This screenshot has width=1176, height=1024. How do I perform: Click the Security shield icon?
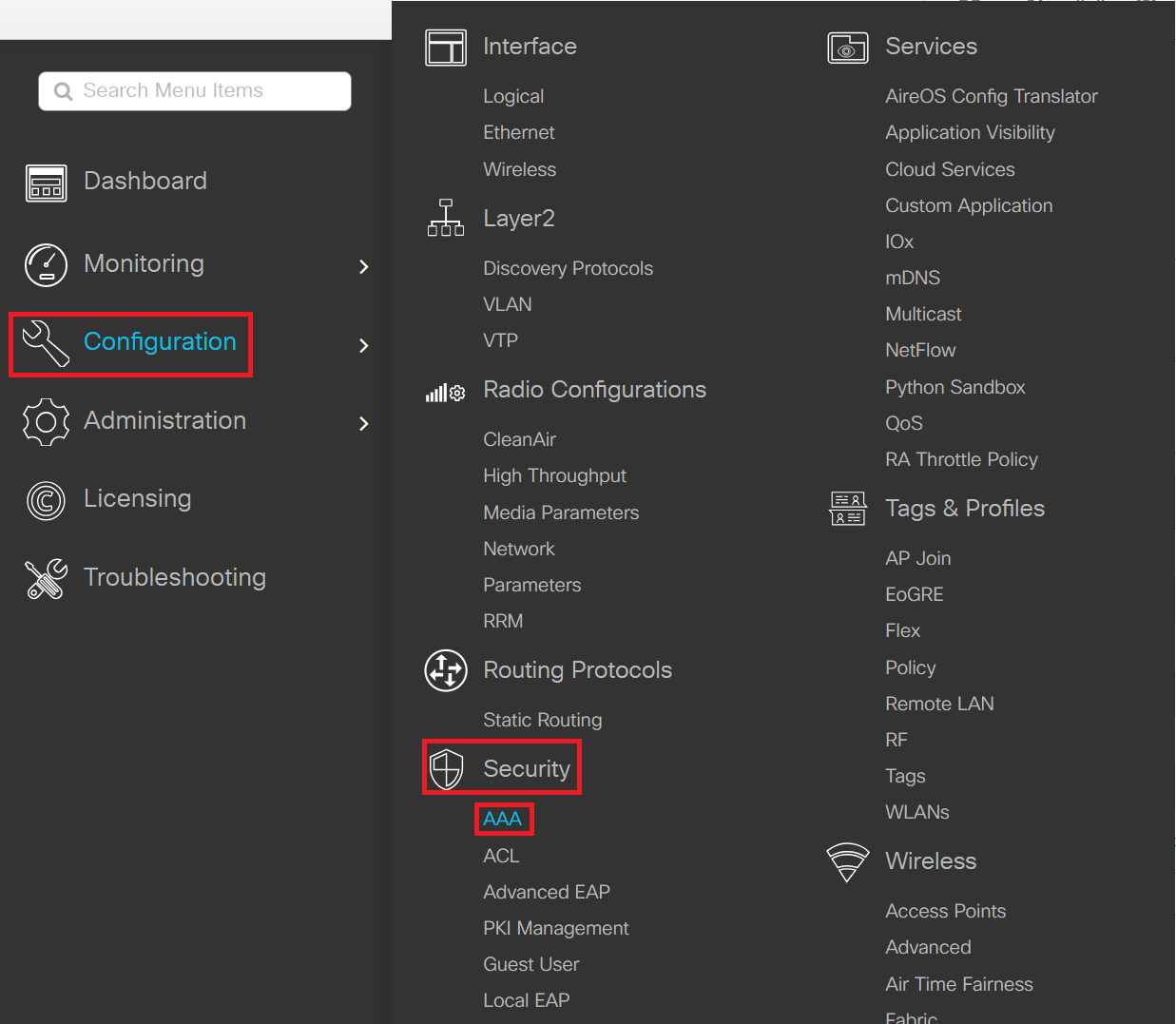click(x=446, y=769)
